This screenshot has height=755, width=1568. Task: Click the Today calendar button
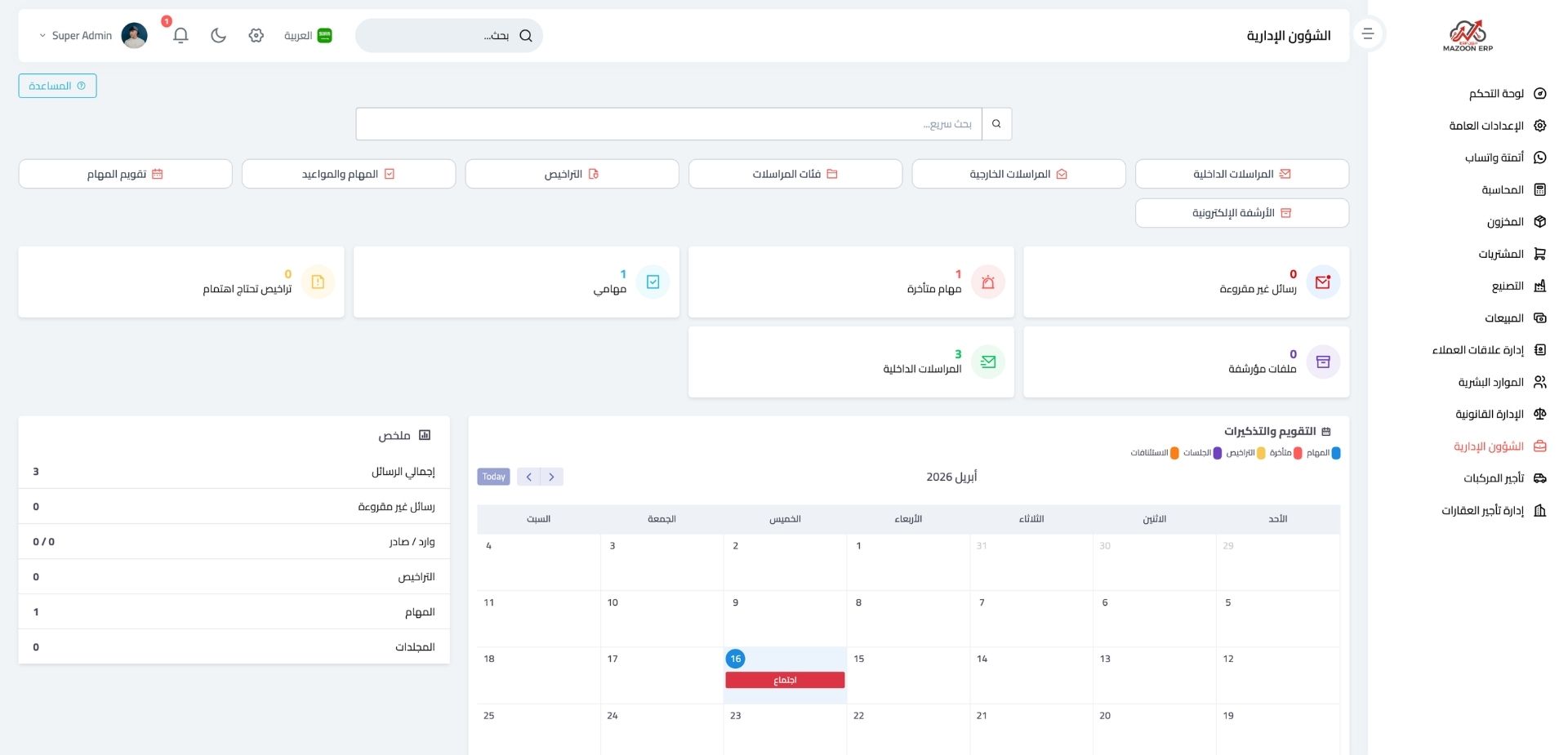coord(493,477)
